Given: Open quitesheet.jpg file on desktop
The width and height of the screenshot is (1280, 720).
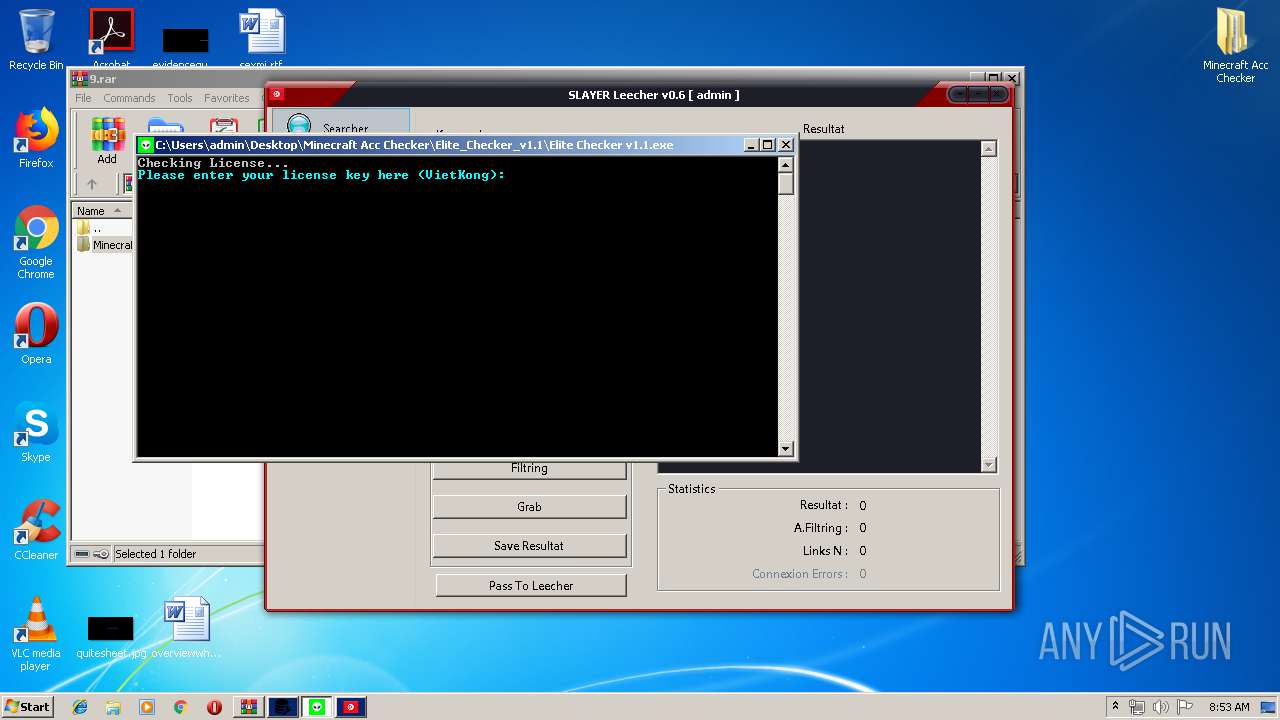Looking at the screenshot, I should 110,635.
